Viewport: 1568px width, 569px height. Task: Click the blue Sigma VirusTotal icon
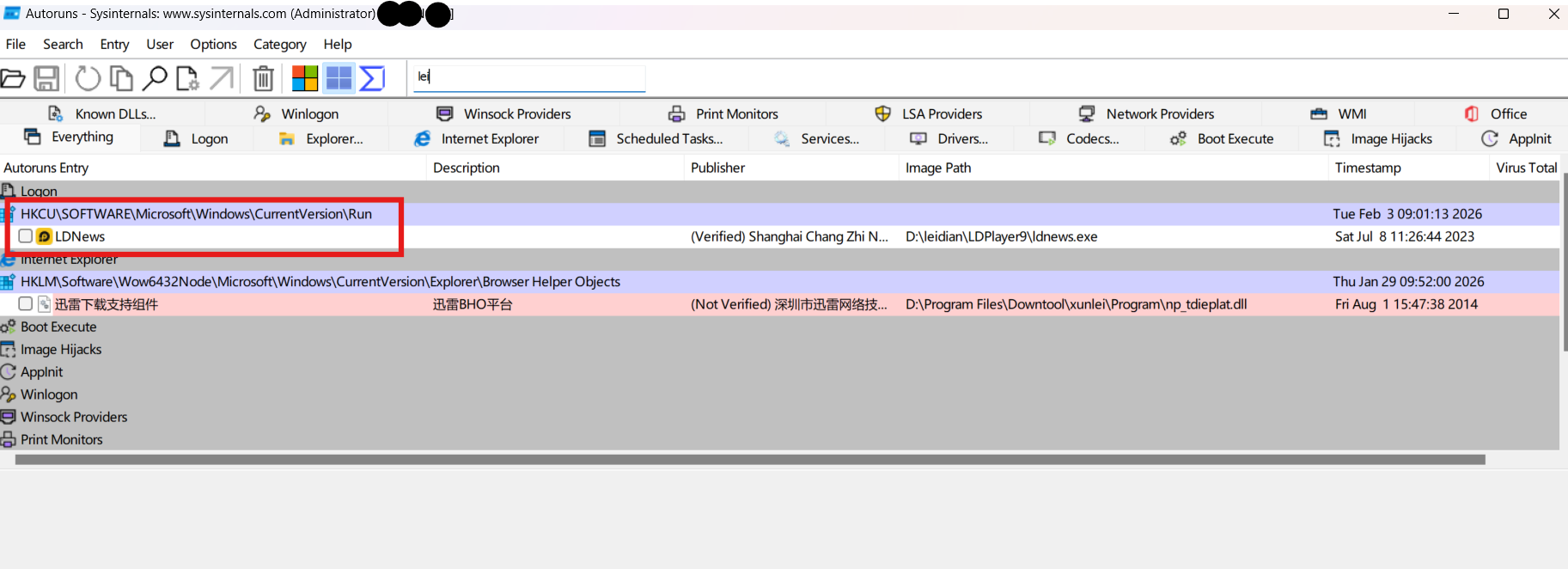372,79
